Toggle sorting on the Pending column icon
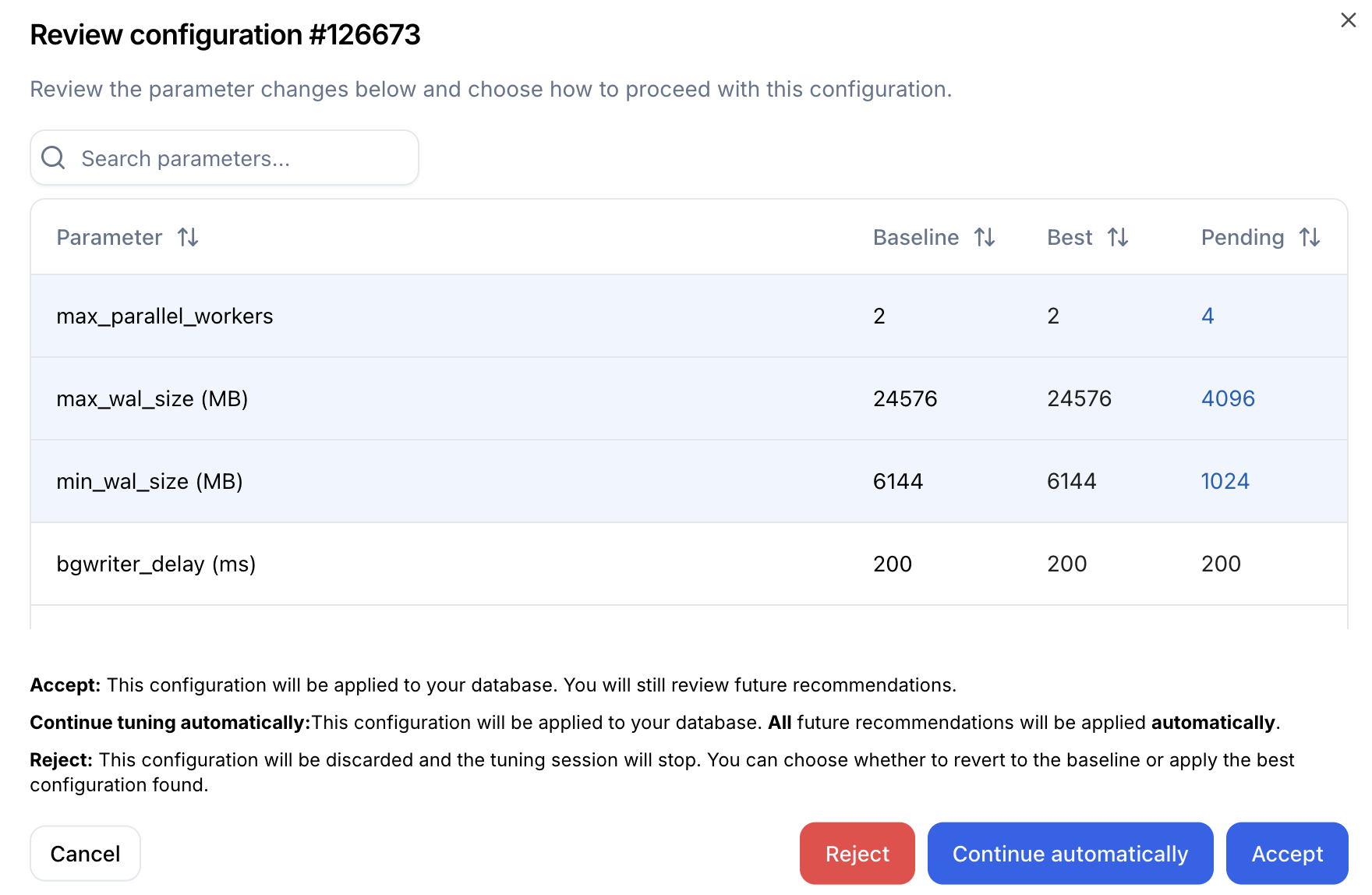Screen dimensions: 1372x895 tap(1310, 237)
